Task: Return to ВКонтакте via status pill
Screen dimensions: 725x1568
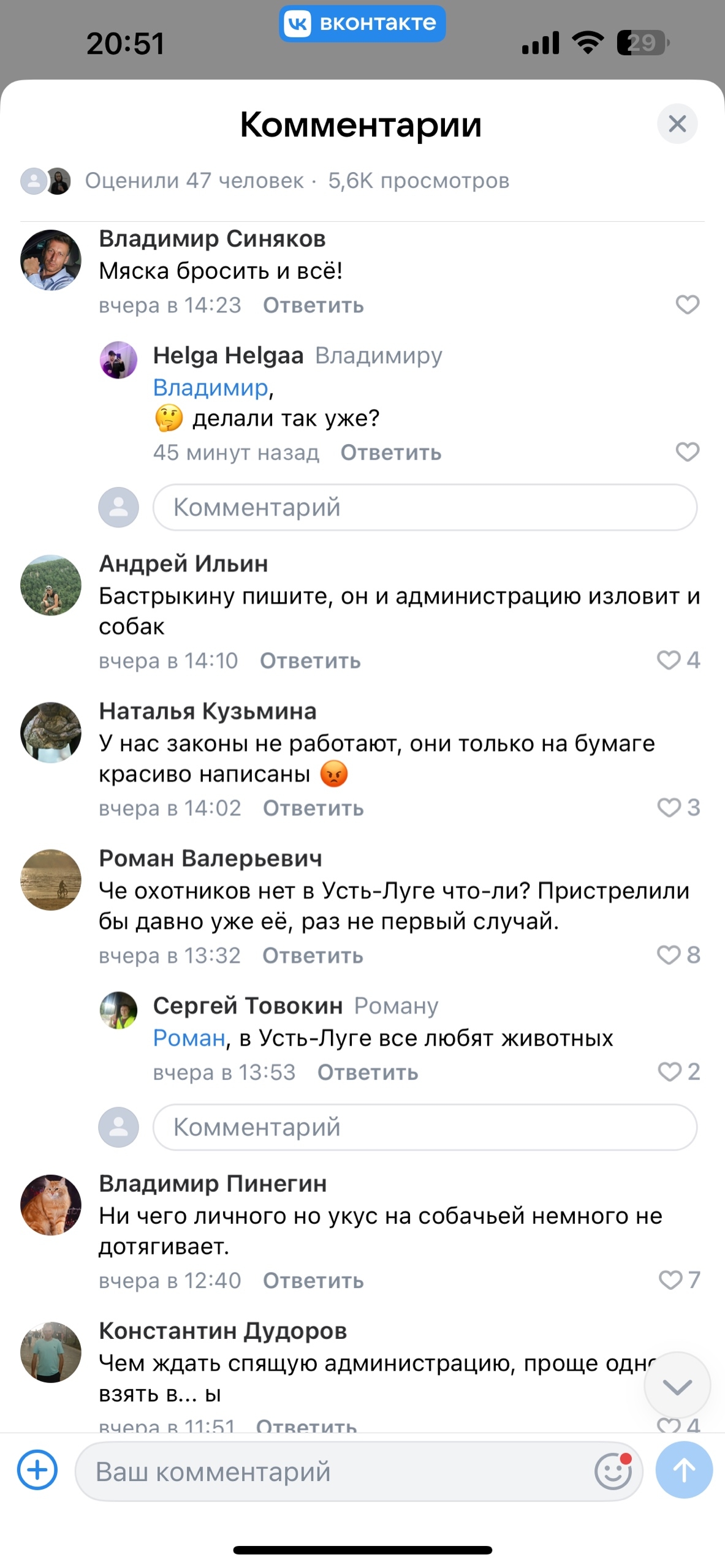Action: click(x=362, y=24)
